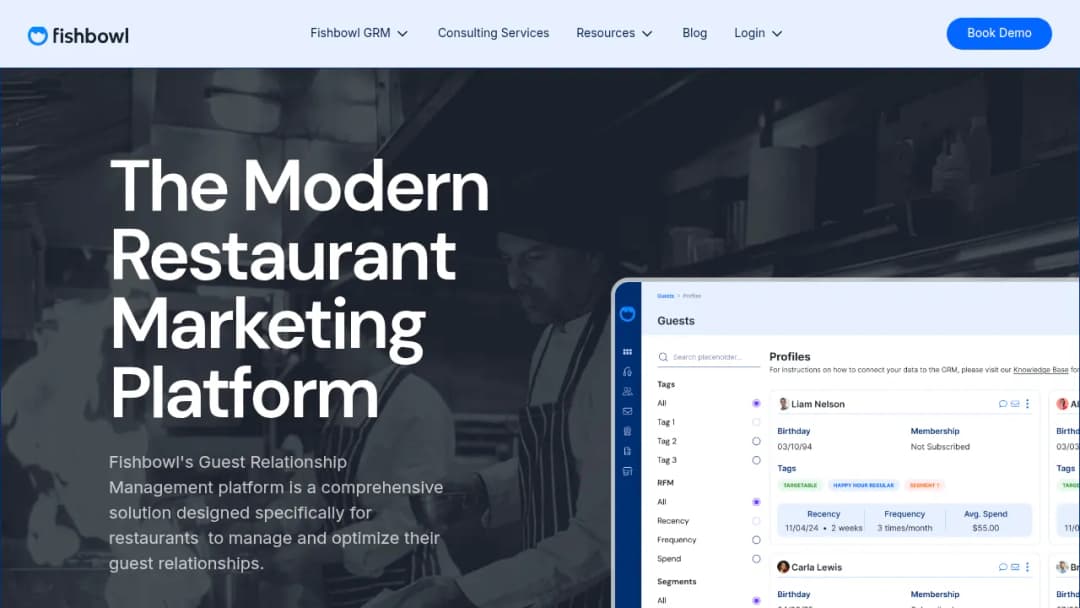Screen dimensions: 1080x608
Task: Click the Book Demo button
Action: (999, 33)
